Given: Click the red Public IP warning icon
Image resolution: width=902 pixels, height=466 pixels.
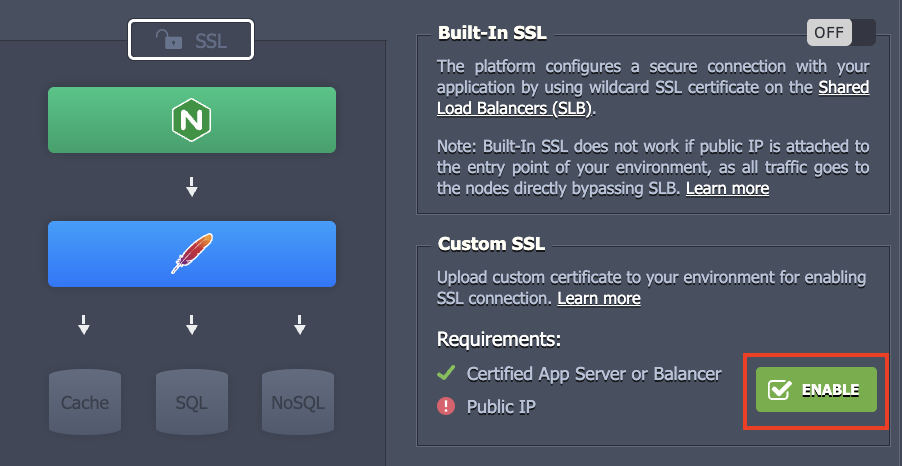Looking at the screenshot, I should (x=446, y=407).
